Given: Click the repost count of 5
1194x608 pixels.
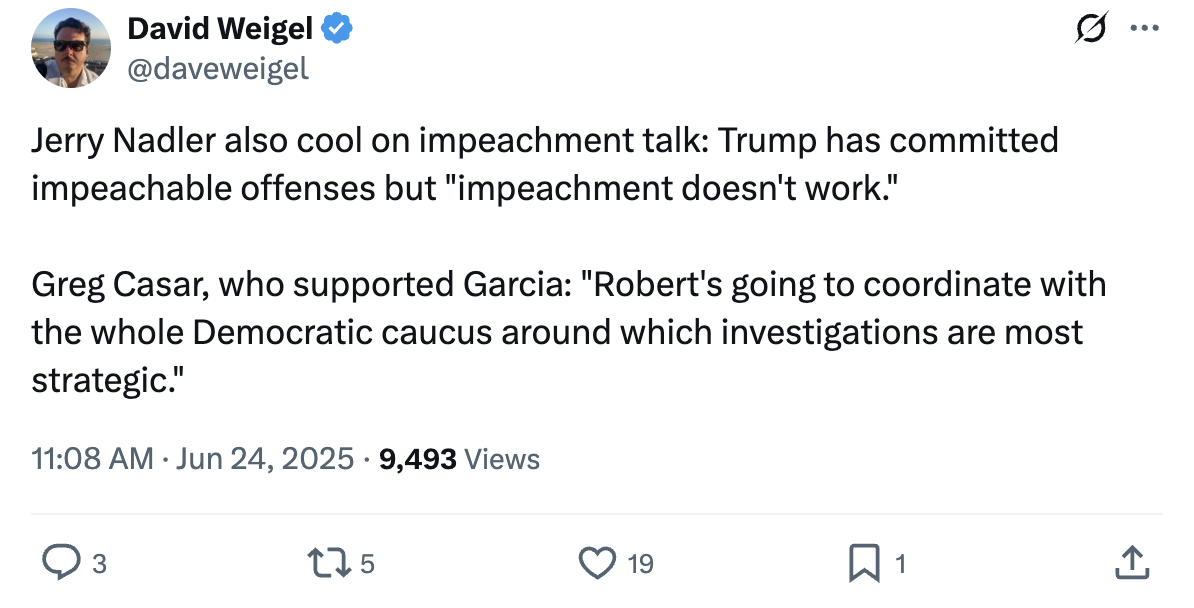Looking at the screenshot, I should click(366, 565).
